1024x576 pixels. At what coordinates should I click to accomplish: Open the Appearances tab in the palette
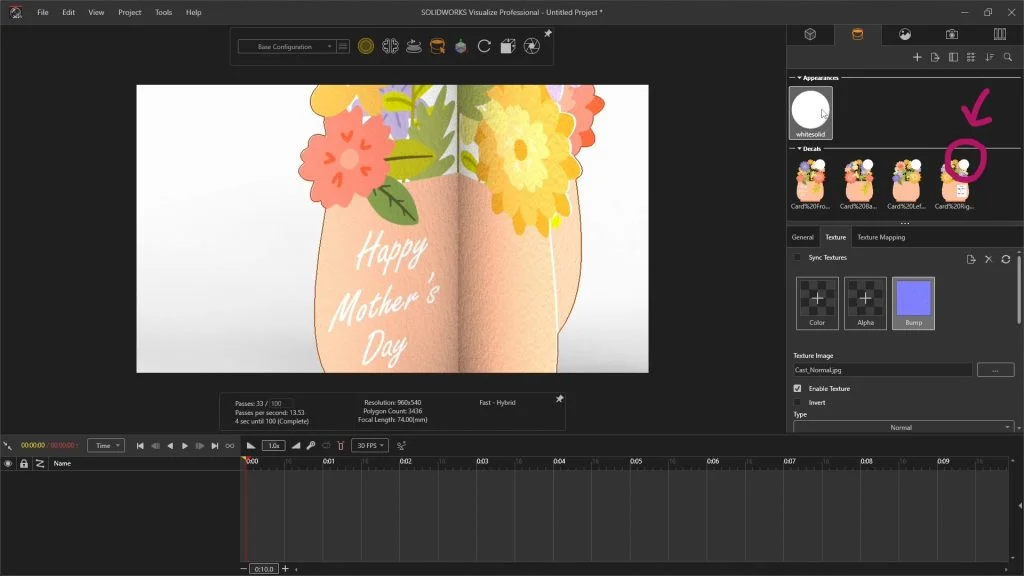pyautogui.click(x=857, y=34)
